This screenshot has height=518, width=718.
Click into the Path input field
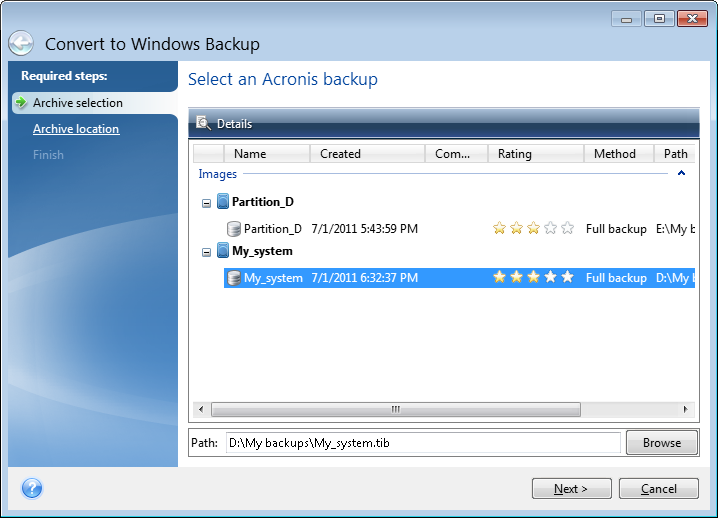pyautogui.click(x=423, y=443)
